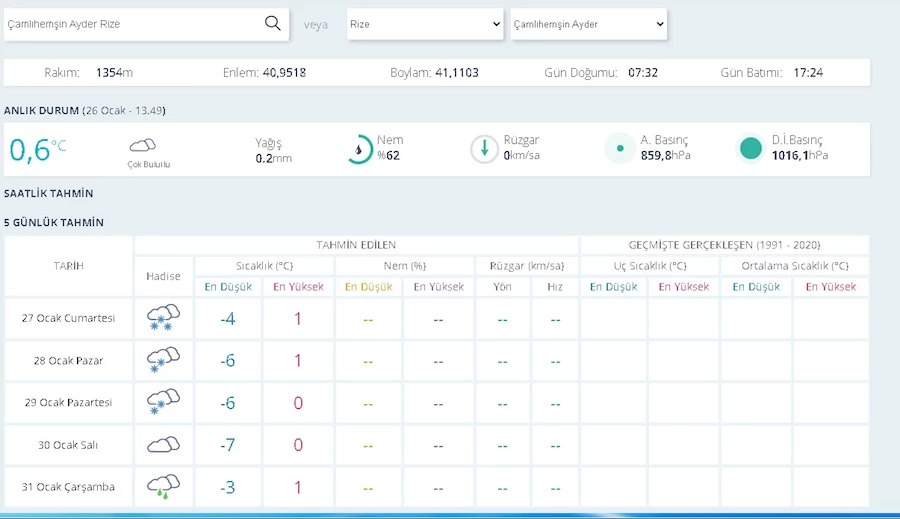900x519 pixels.
Task: Click the Gün Batımı 17:24 value
Action: tap(808, 73)
